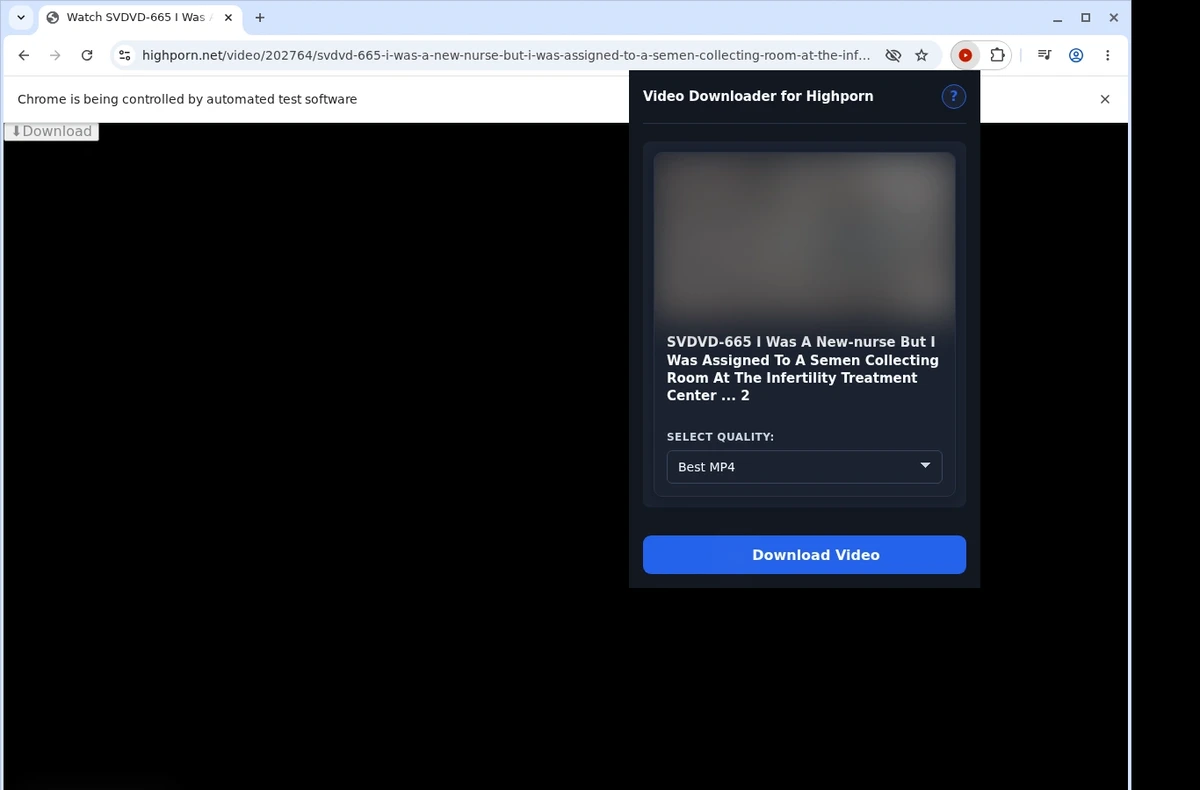Click the Video Downloader for Highporn heading
Image resolution: width=1200 pixels, height=790 pixels.
pyautogui.click(x=758, y=96)
